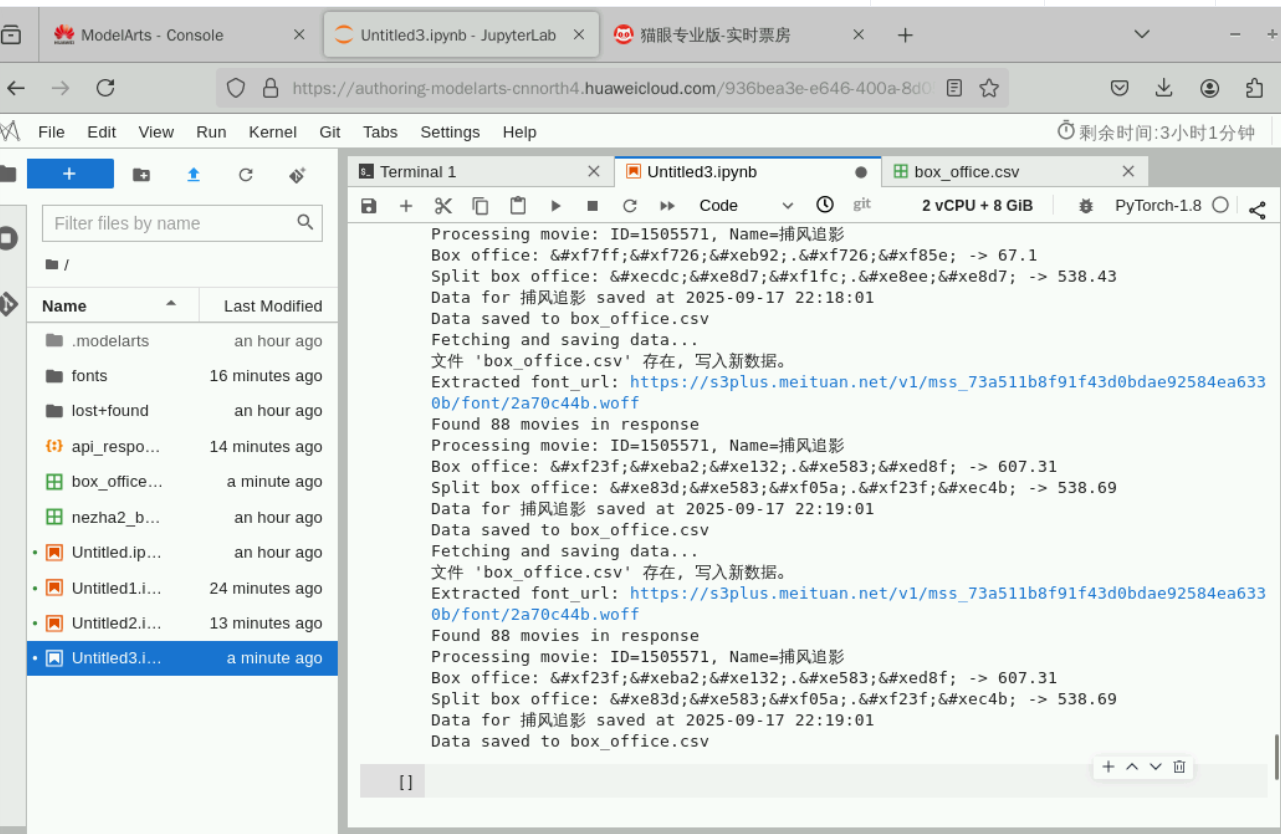Open the file browser sidebar tab
Viewport: 1281px width, 834px height.
coord(8,174)
